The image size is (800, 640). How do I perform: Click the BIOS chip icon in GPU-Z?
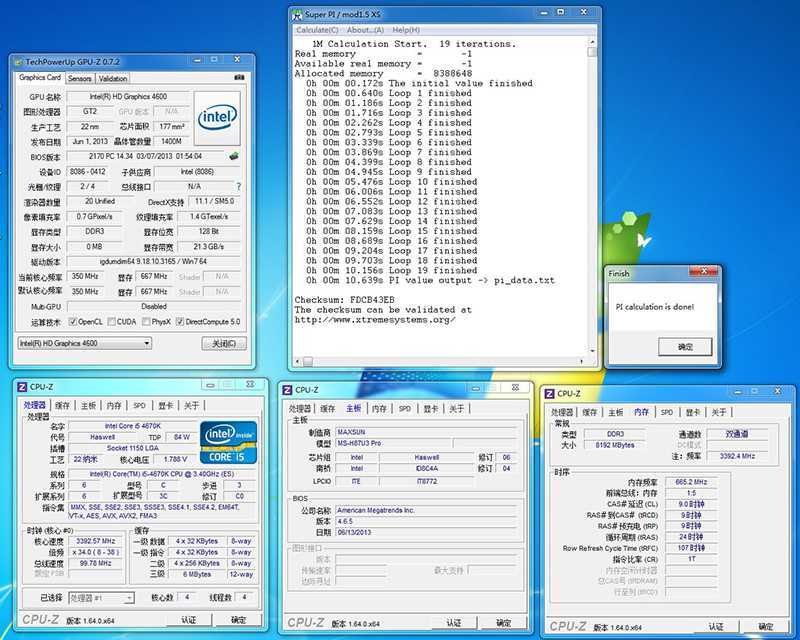pos(234,156)
